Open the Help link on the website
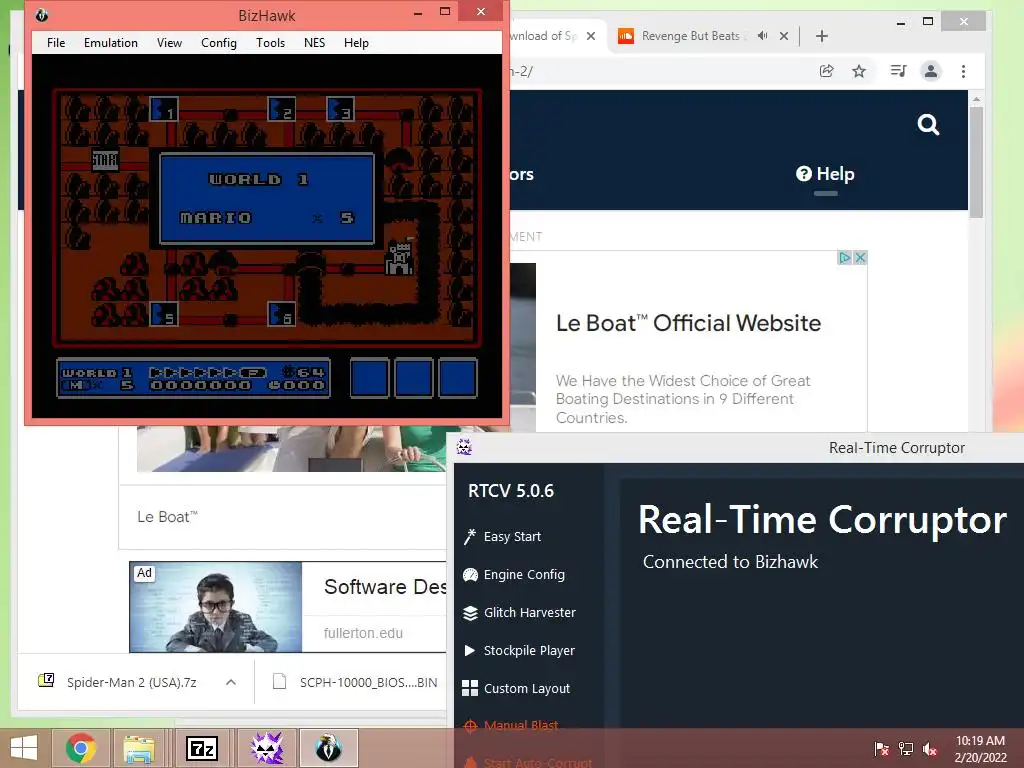The width and height of the screenshot is (1024, 768). tap(825, 174)
